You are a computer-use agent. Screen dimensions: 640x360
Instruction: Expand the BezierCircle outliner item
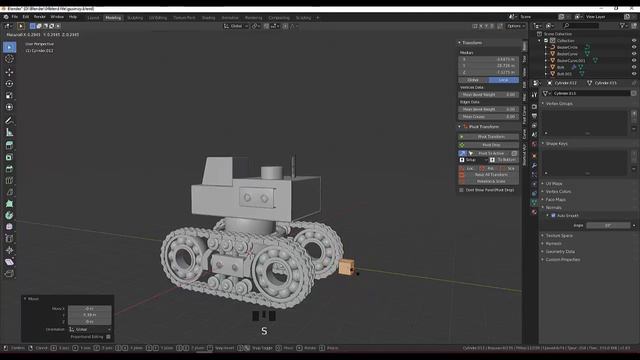546,47
